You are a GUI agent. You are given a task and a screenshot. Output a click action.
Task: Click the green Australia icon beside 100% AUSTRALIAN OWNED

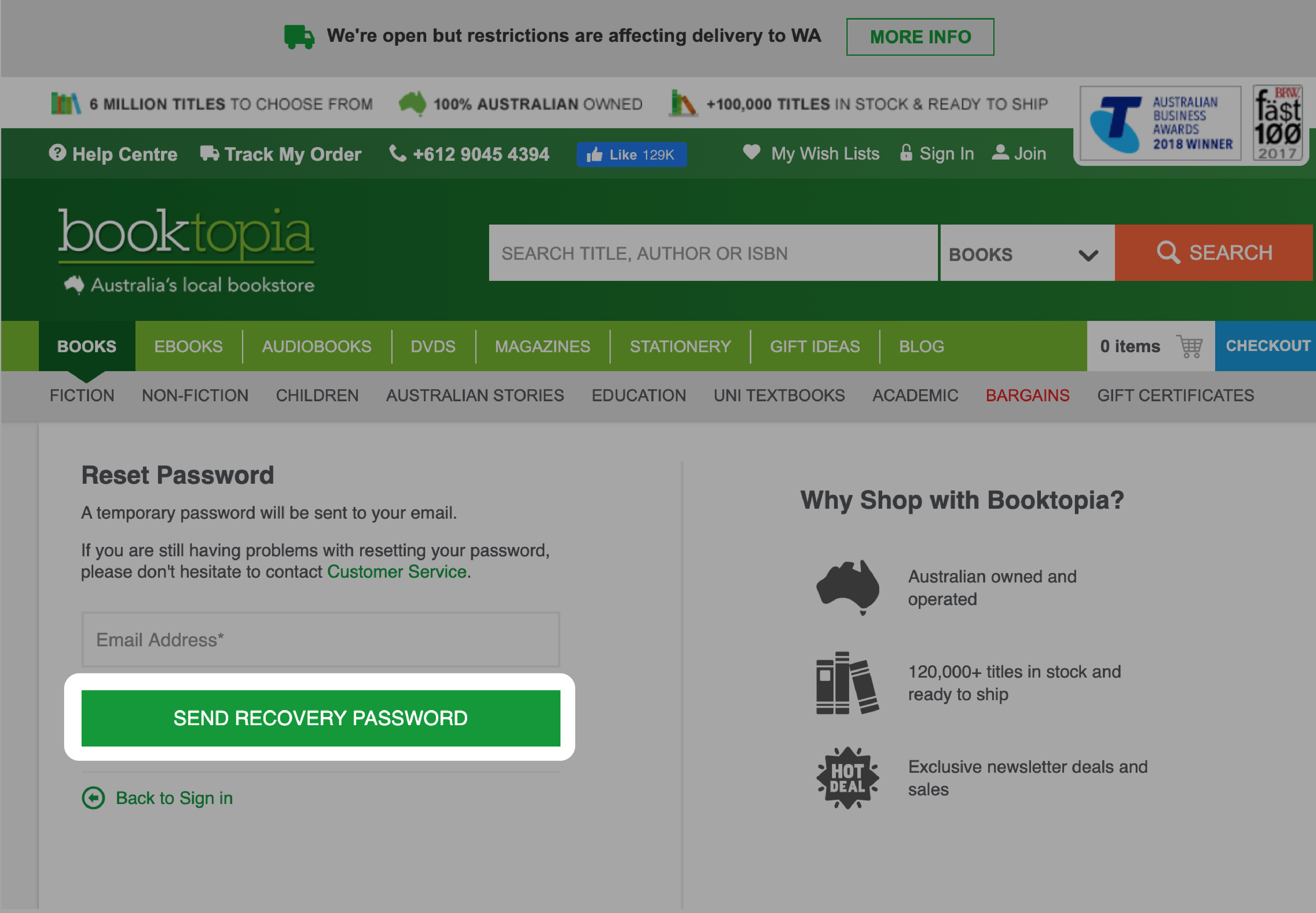[412, 104]
